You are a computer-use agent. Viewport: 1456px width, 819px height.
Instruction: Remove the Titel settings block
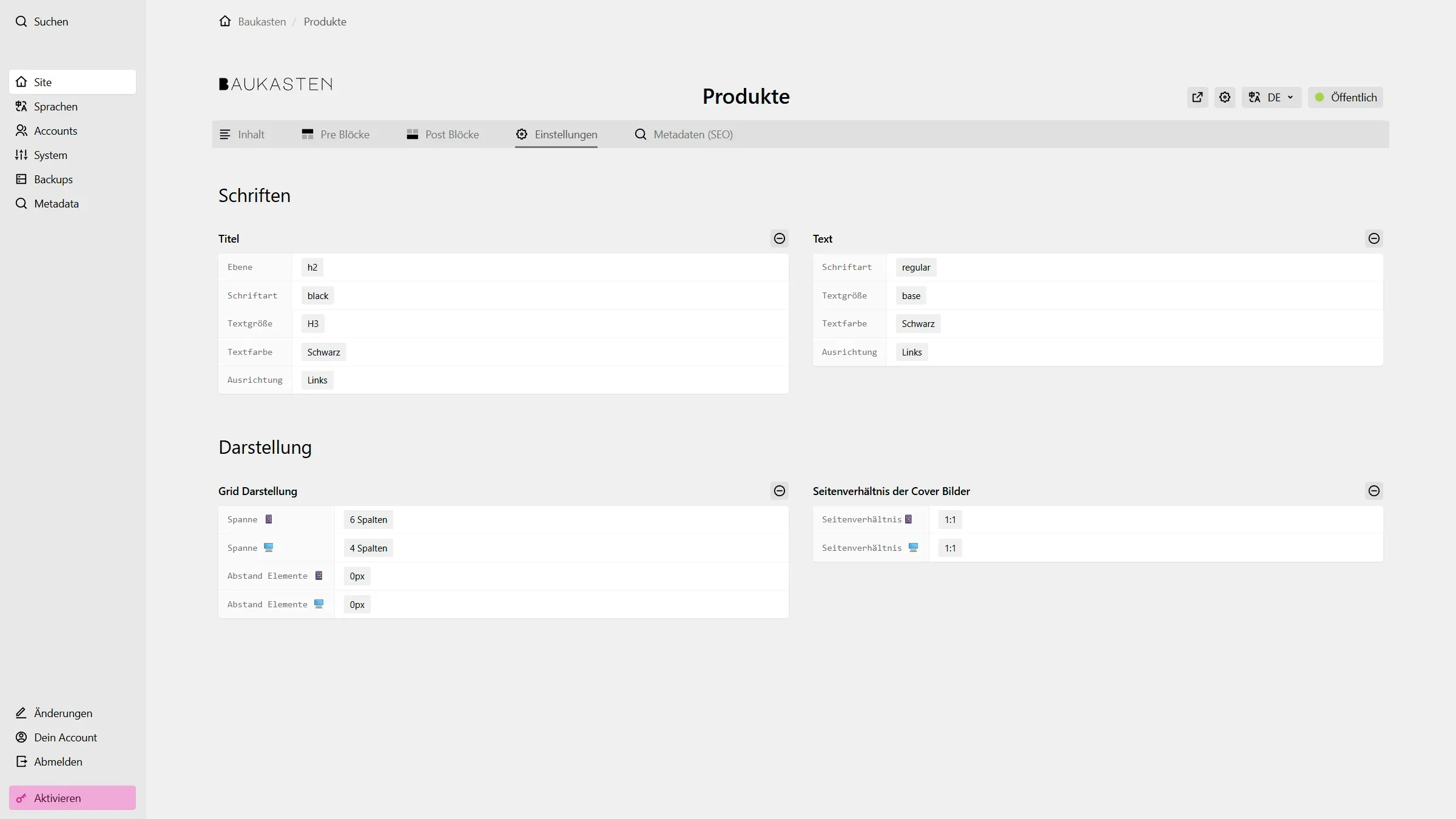(x=779, y=238)
